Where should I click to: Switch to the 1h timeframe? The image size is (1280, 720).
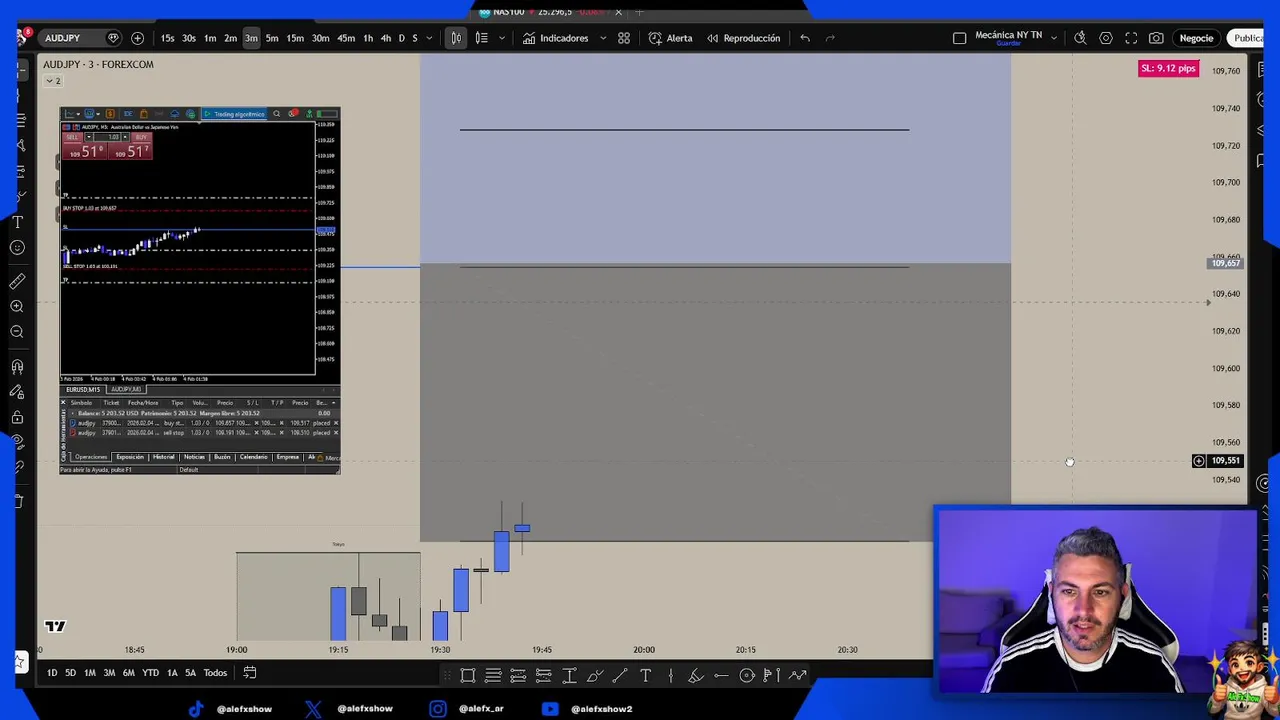pos(368,38)
